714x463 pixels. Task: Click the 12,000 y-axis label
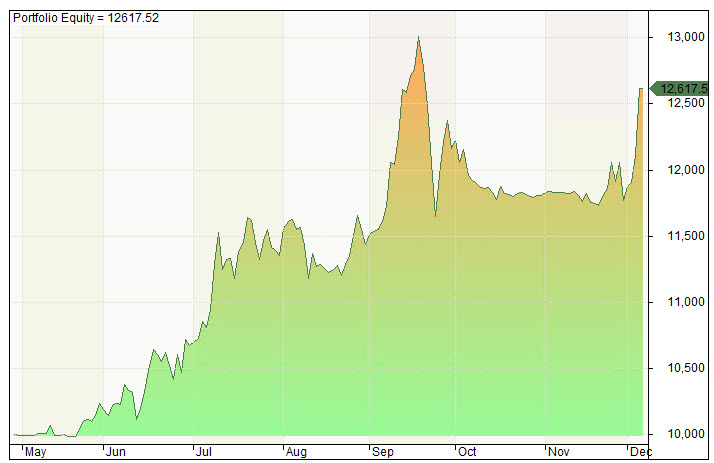686,170
